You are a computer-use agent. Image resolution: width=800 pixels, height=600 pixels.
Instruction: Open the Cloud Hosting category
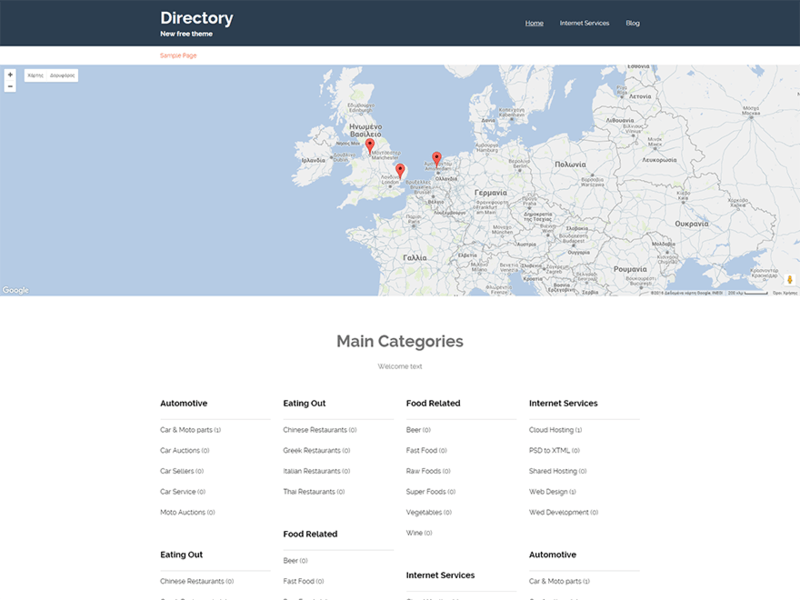pyautogui.click(x=555, y=428)
